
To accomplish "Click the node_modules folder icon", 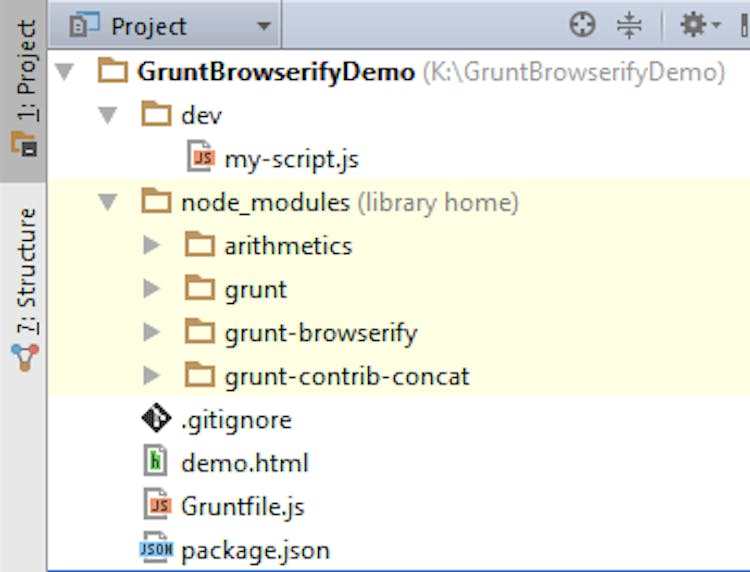I will 156,201.
